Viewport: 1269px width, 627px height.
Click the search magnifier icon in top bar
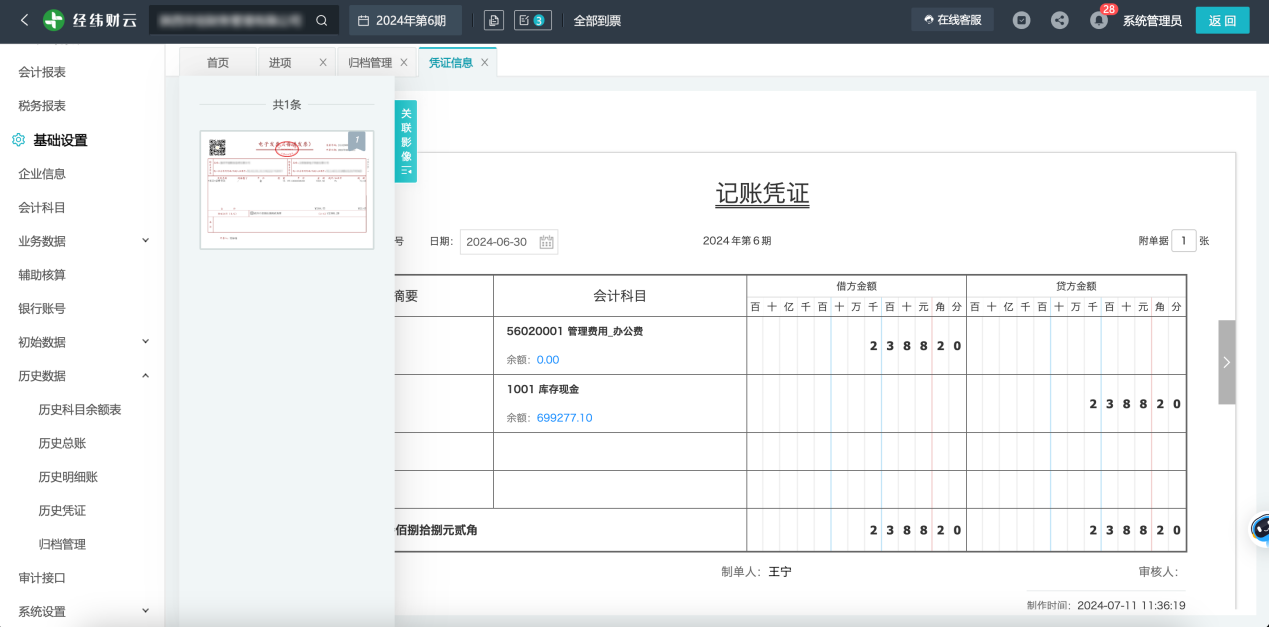321,20
